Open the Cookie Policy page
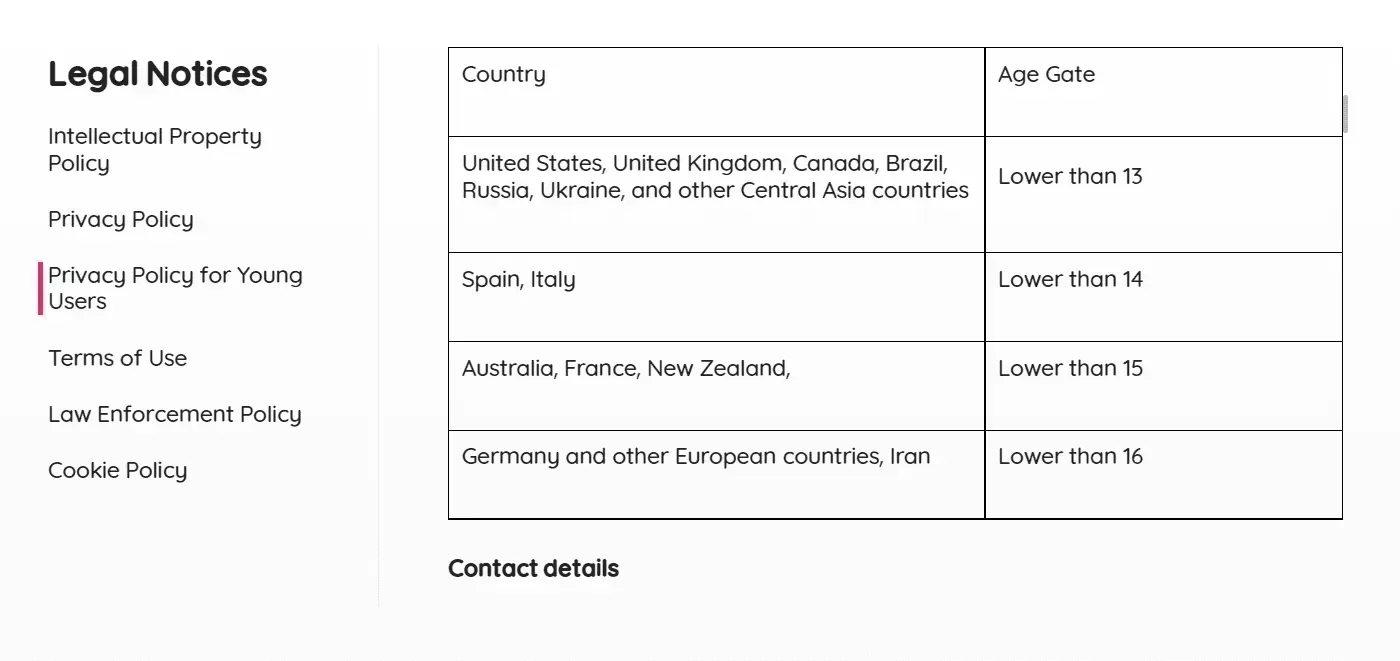The height and width of the screenshot is (661, 1400). tap(117, 470)
